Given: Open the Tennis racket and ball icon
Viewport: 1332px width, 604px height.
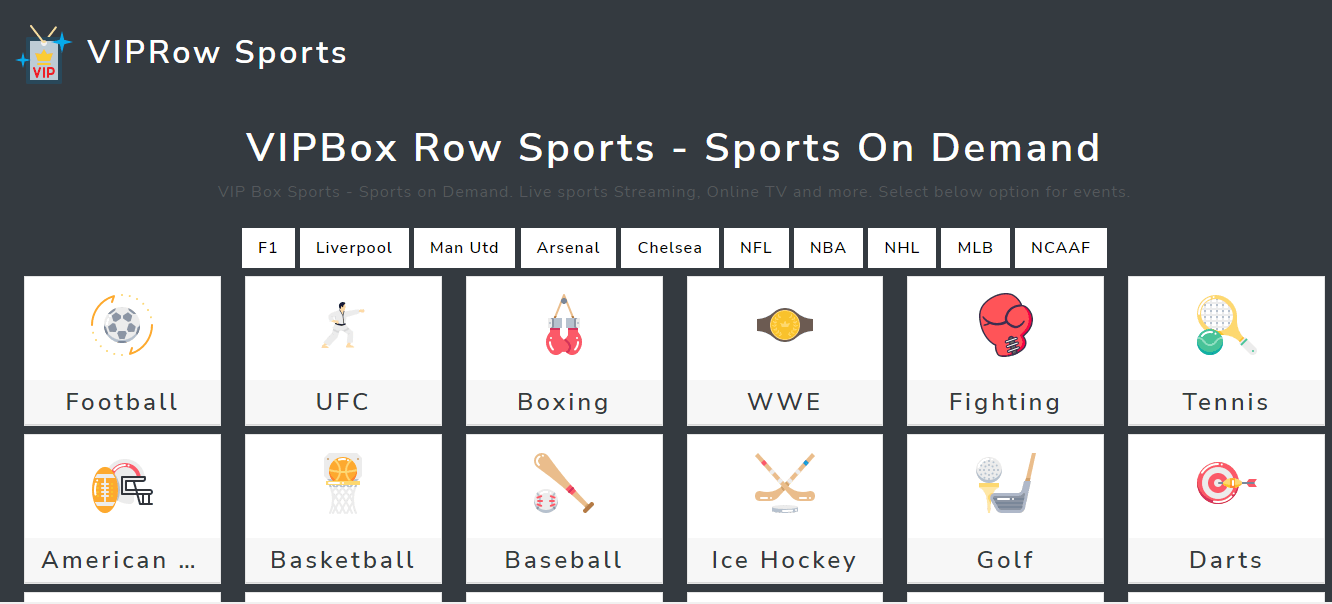Looking at the screenshot, I should 1226,325.
